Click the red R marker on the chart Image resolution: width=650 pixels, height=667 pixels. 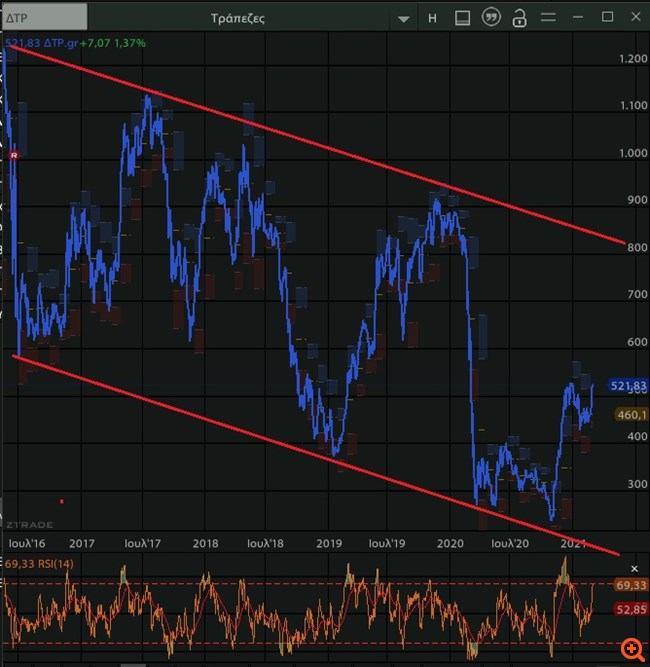point(14,156)
